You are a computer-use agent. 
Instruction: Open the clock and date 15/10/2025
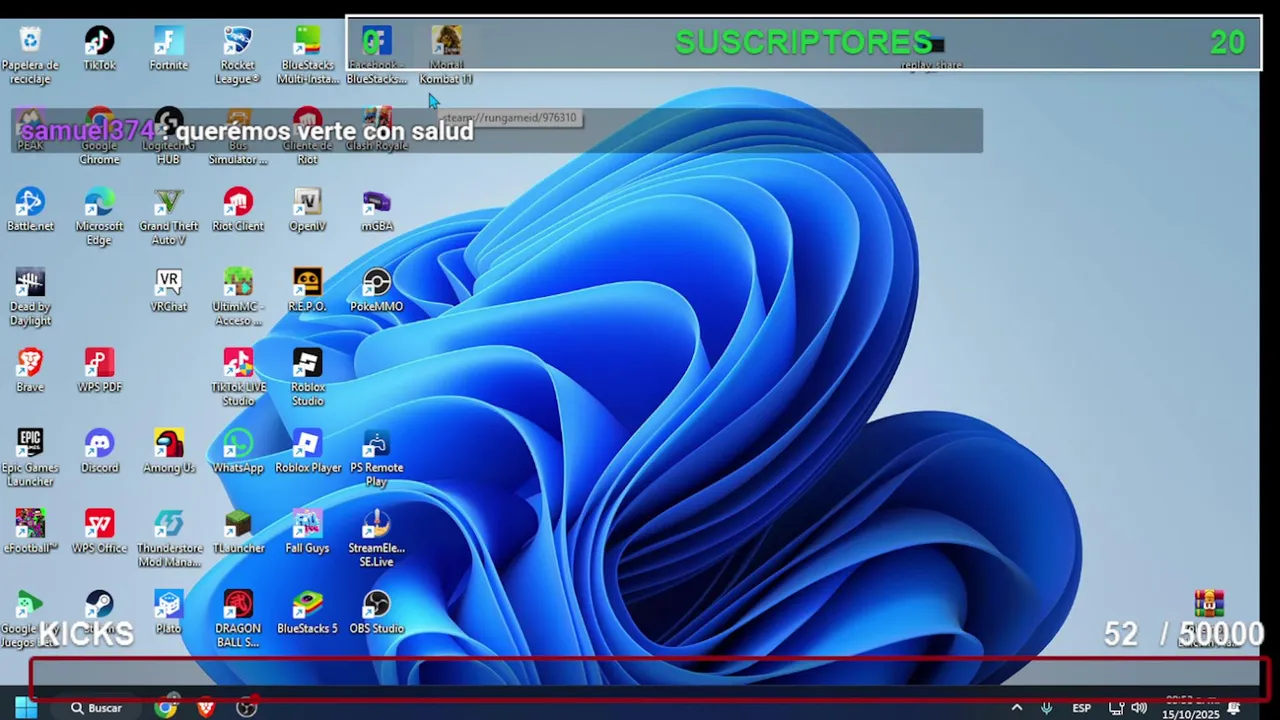coord(1191,708)
